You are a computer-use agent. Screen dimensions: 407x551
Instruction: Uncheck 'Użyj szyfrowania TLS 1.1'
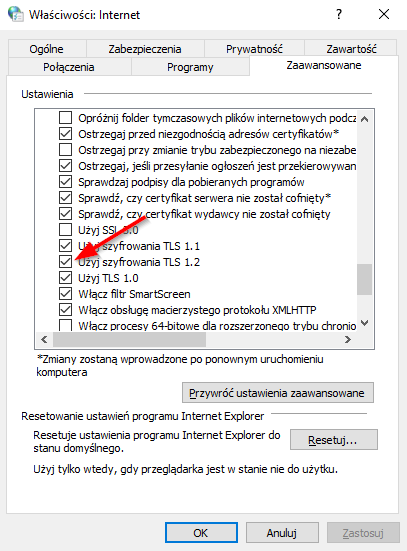[x=65, y=246]
